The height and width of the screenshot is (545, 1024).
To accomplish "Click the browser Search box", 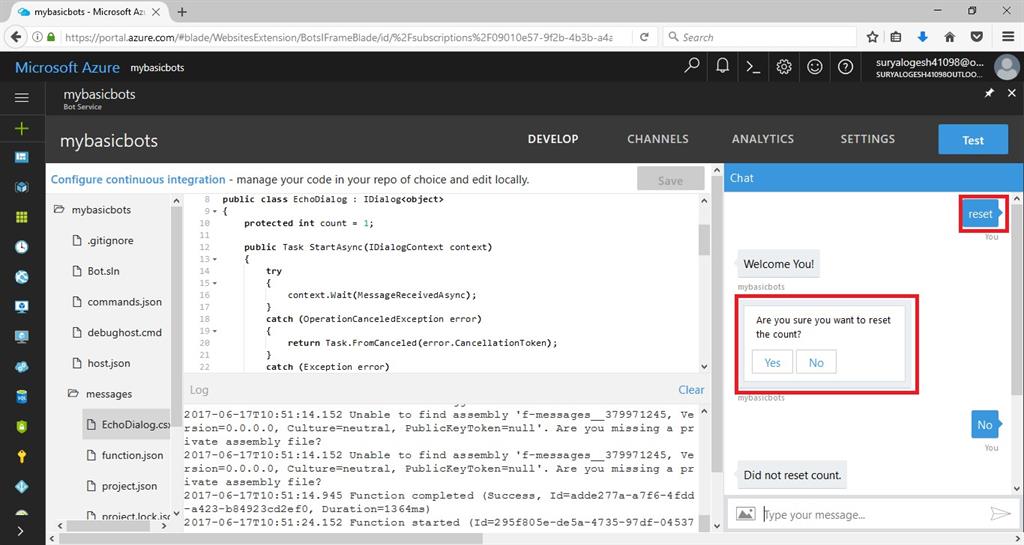I will click(760, 37).
